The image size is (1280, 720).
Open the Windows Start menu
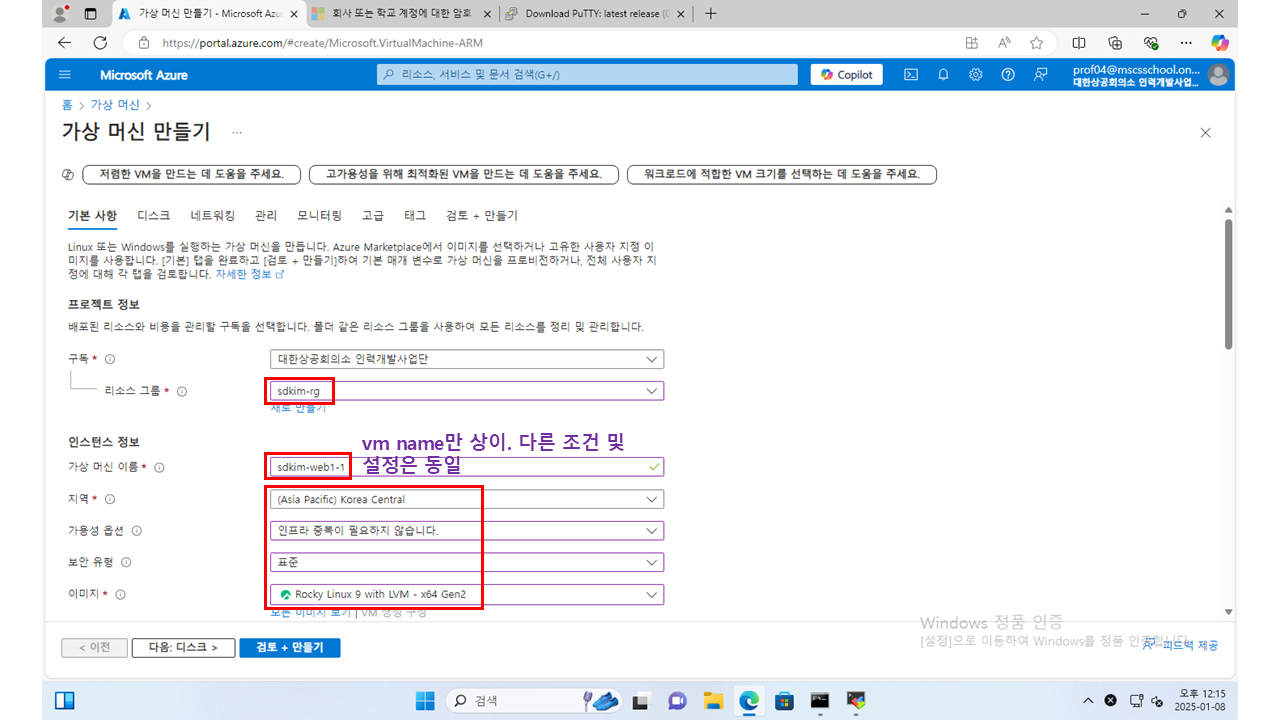pyautogui.click(x=424, y=700)
